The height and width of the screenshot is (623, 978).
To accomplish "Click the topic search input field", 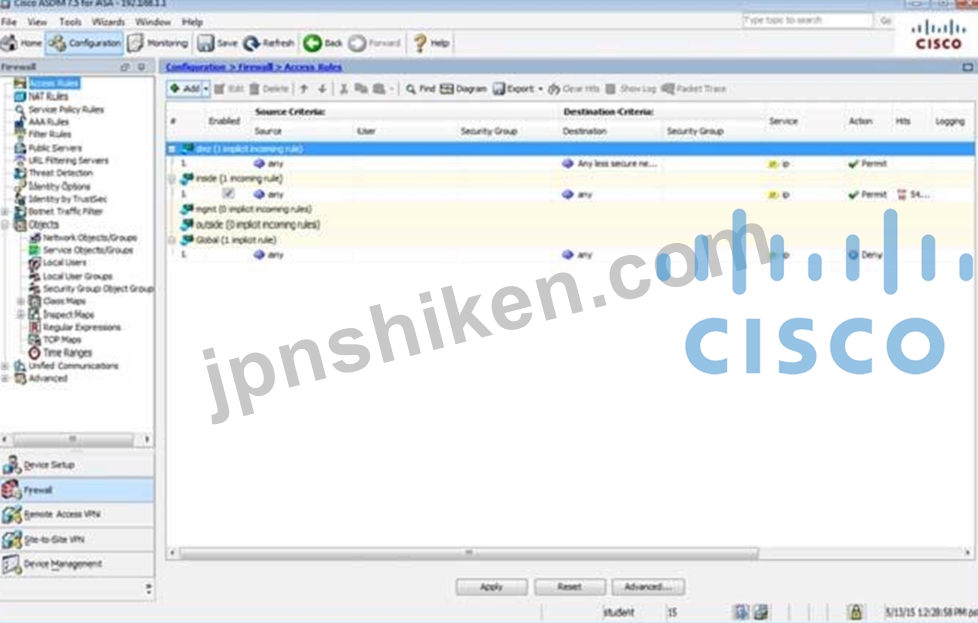I will point(807,20).
